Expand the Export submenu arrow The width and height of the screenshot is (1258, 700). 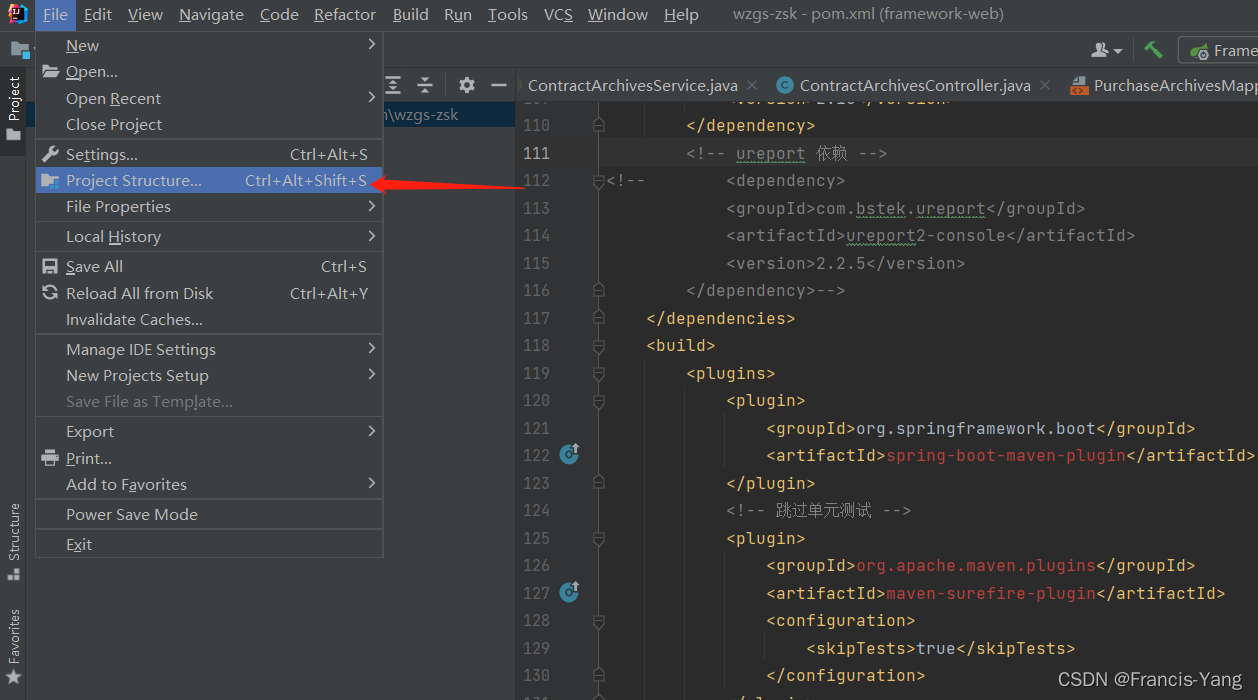(x=371, y=431)
